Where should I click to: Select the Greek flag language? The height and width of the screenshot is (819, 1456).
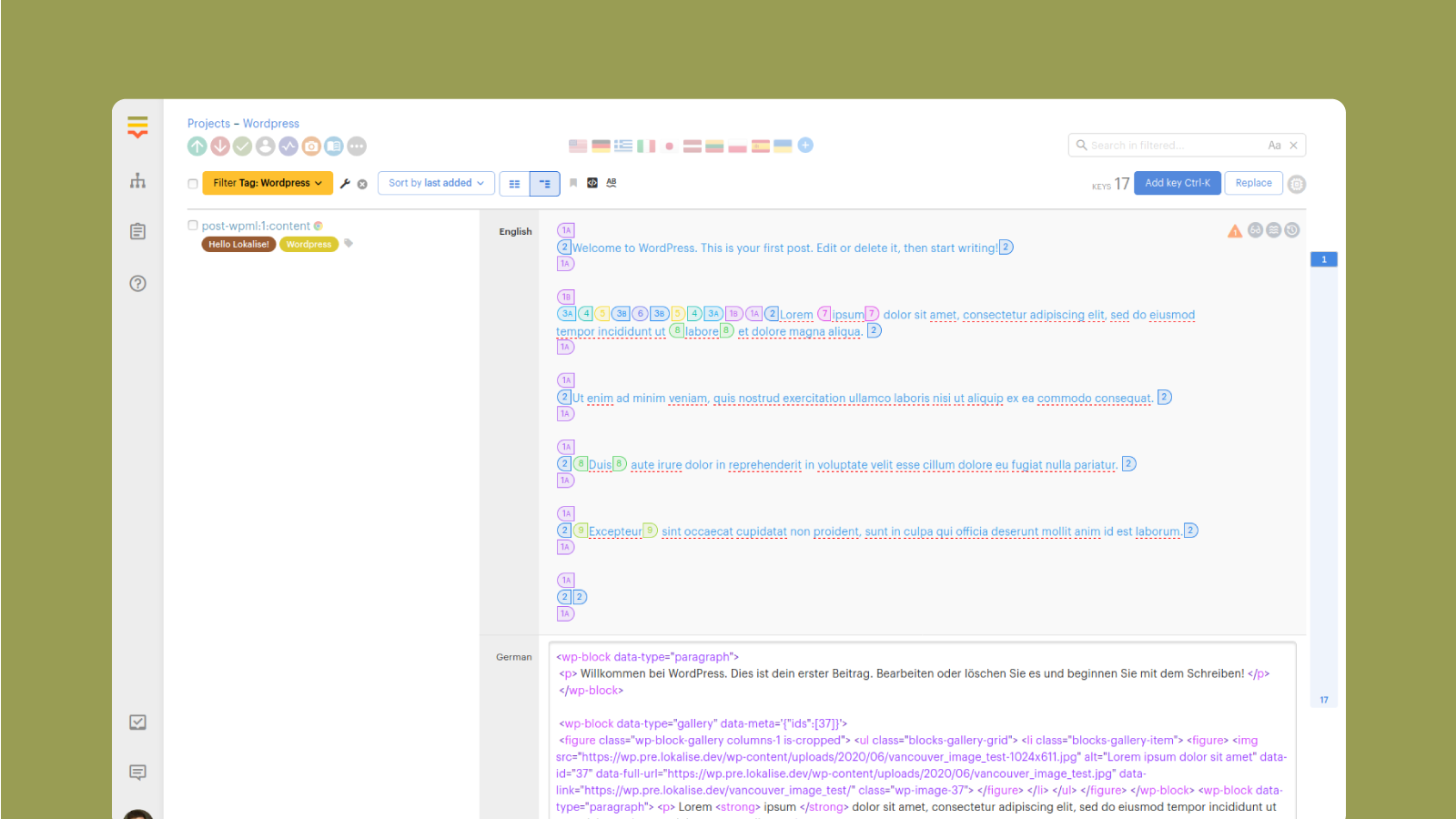623,146
